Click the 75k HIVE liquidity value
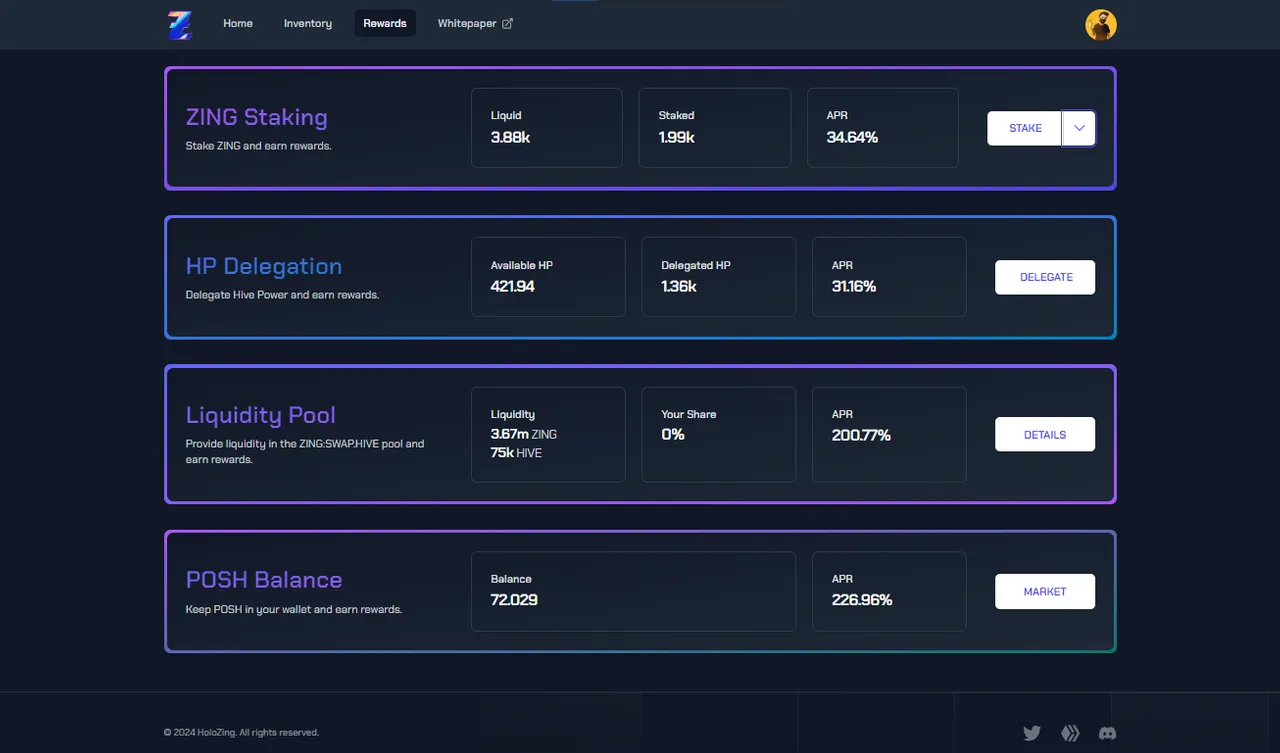Viewport: 1280px width, 753px height. click(516, 453)
